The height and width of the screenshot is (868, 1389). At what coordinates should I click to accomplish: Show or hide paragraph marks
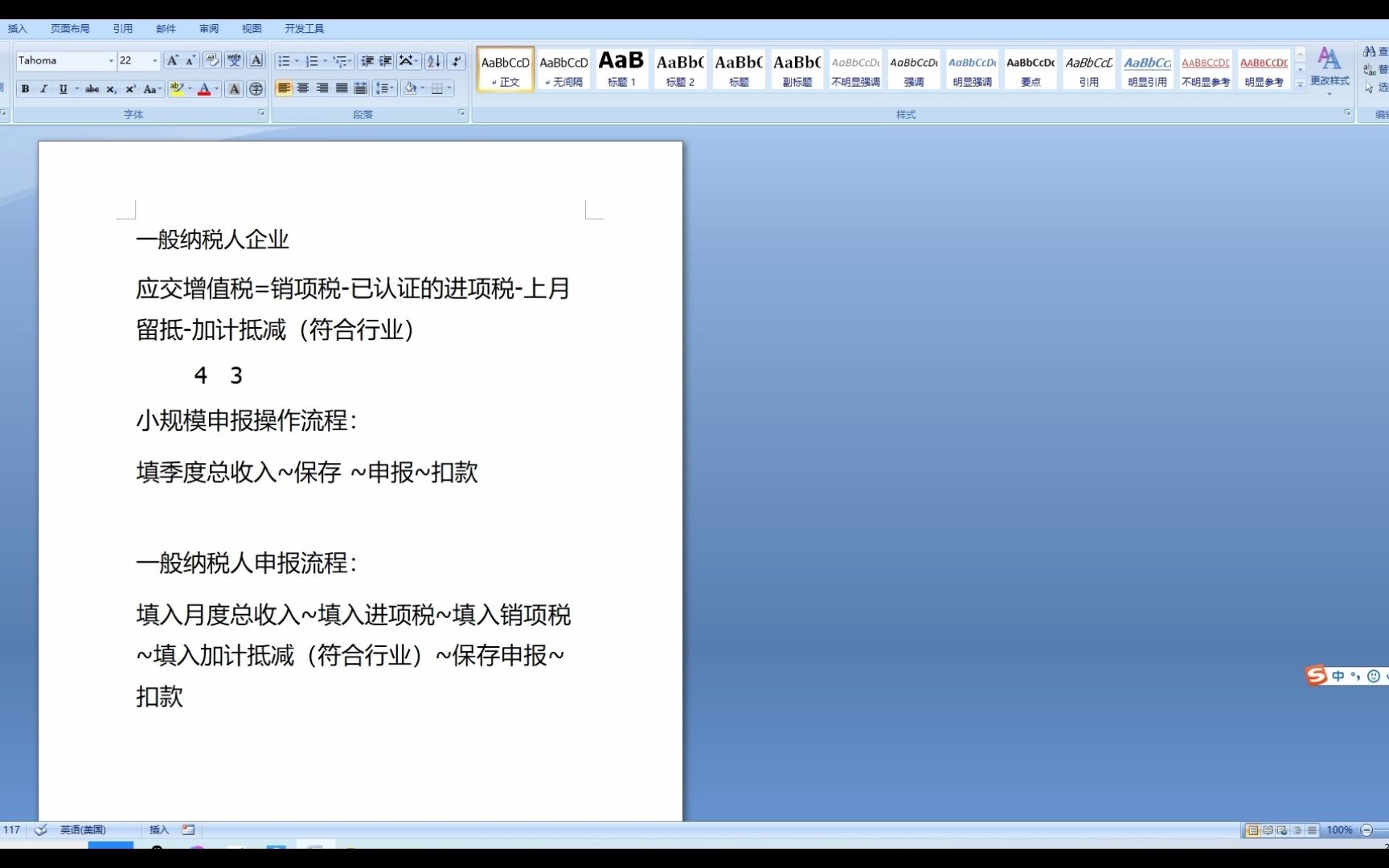456,61
